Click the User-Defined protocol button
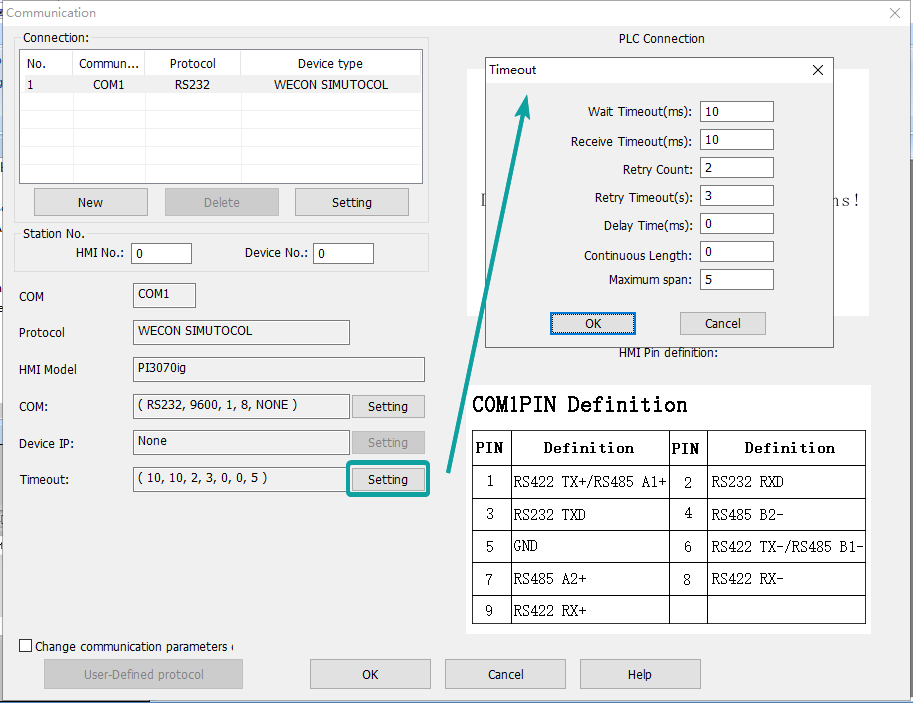The image size is (913, 703). coord(143,673)
